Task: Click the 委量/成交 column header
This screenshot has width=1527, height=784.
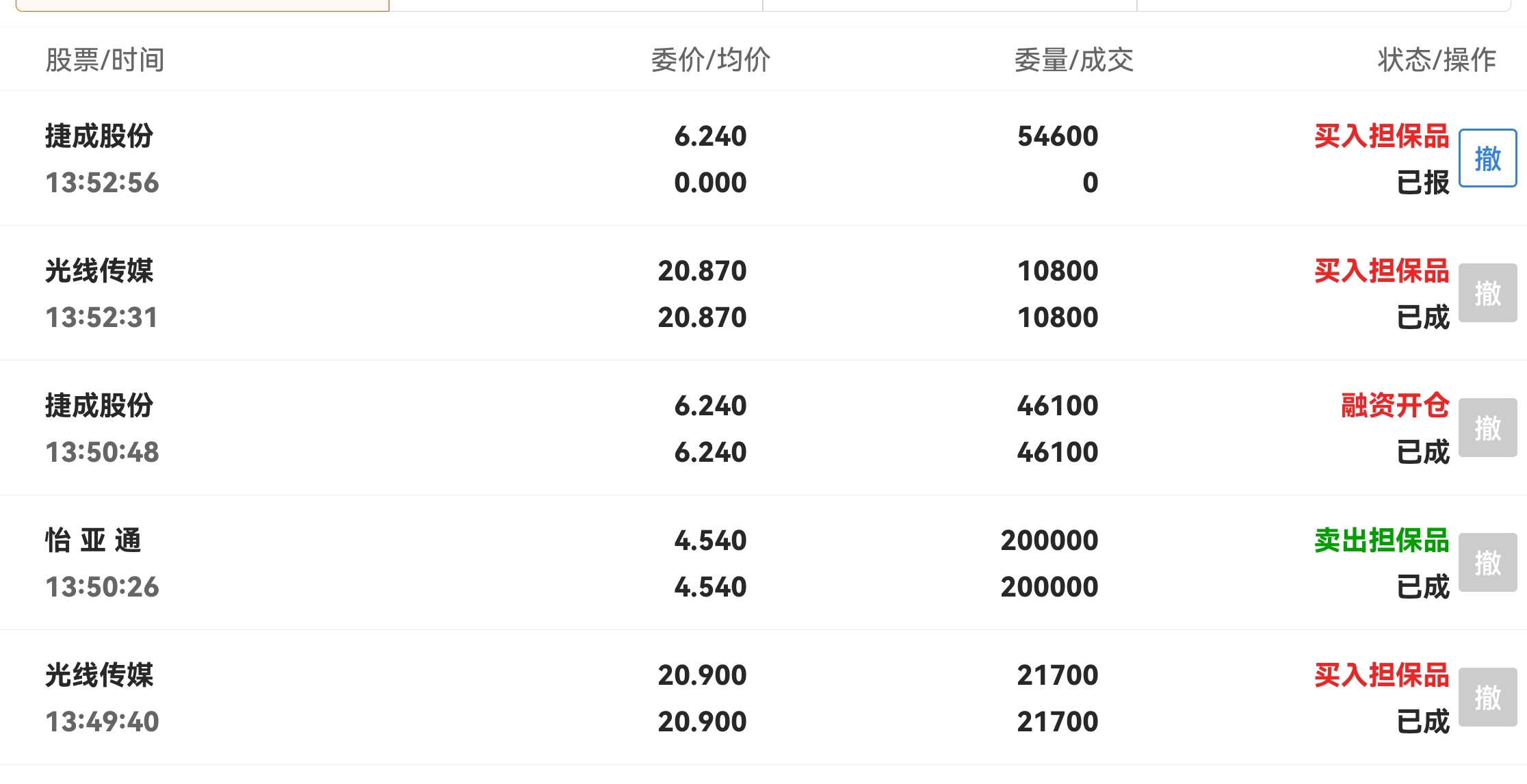Action: [x=1073, y=60]
